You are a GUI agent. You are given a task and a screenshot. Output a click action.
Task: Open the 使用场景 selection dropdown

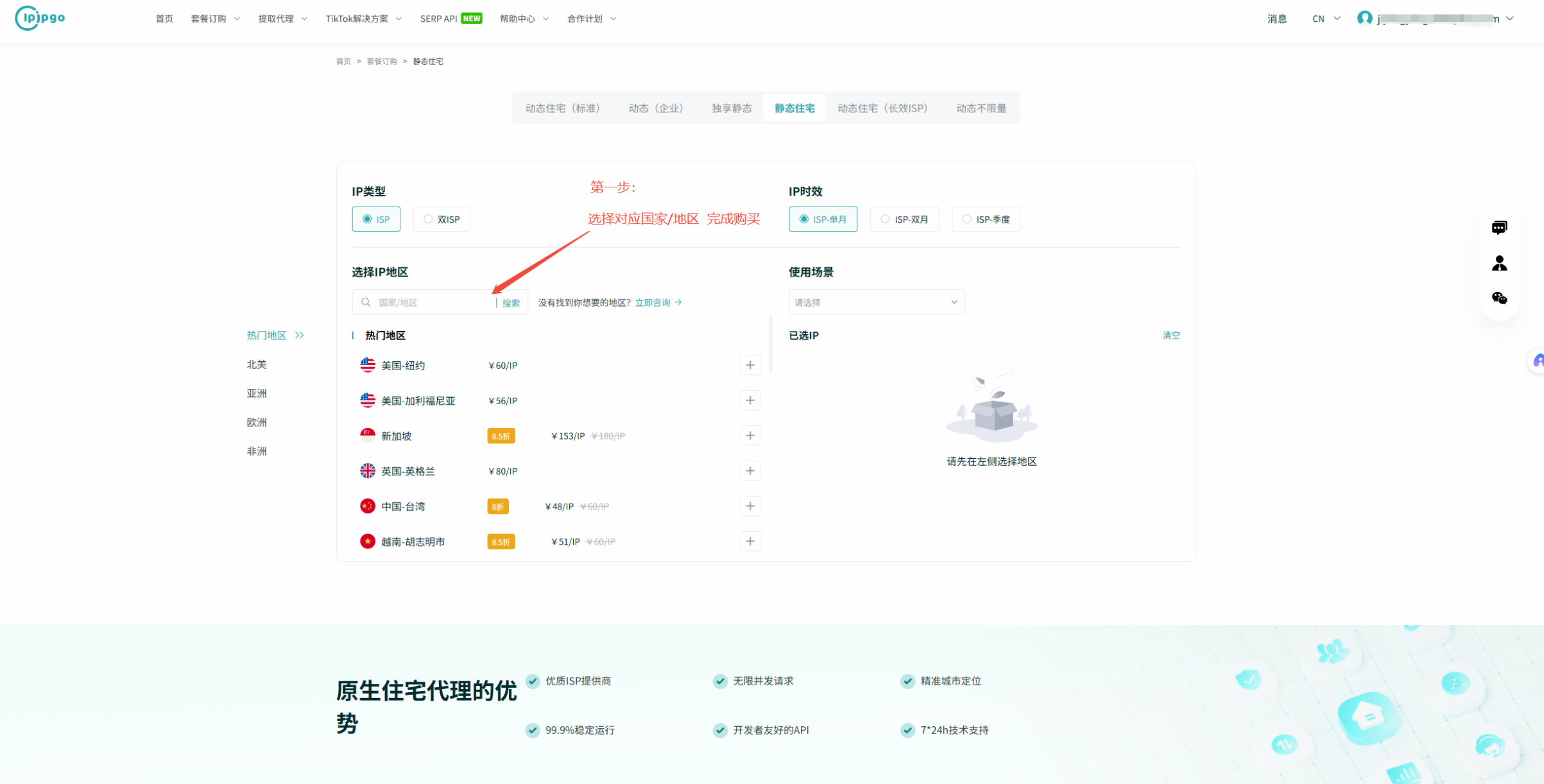point(876,302)
